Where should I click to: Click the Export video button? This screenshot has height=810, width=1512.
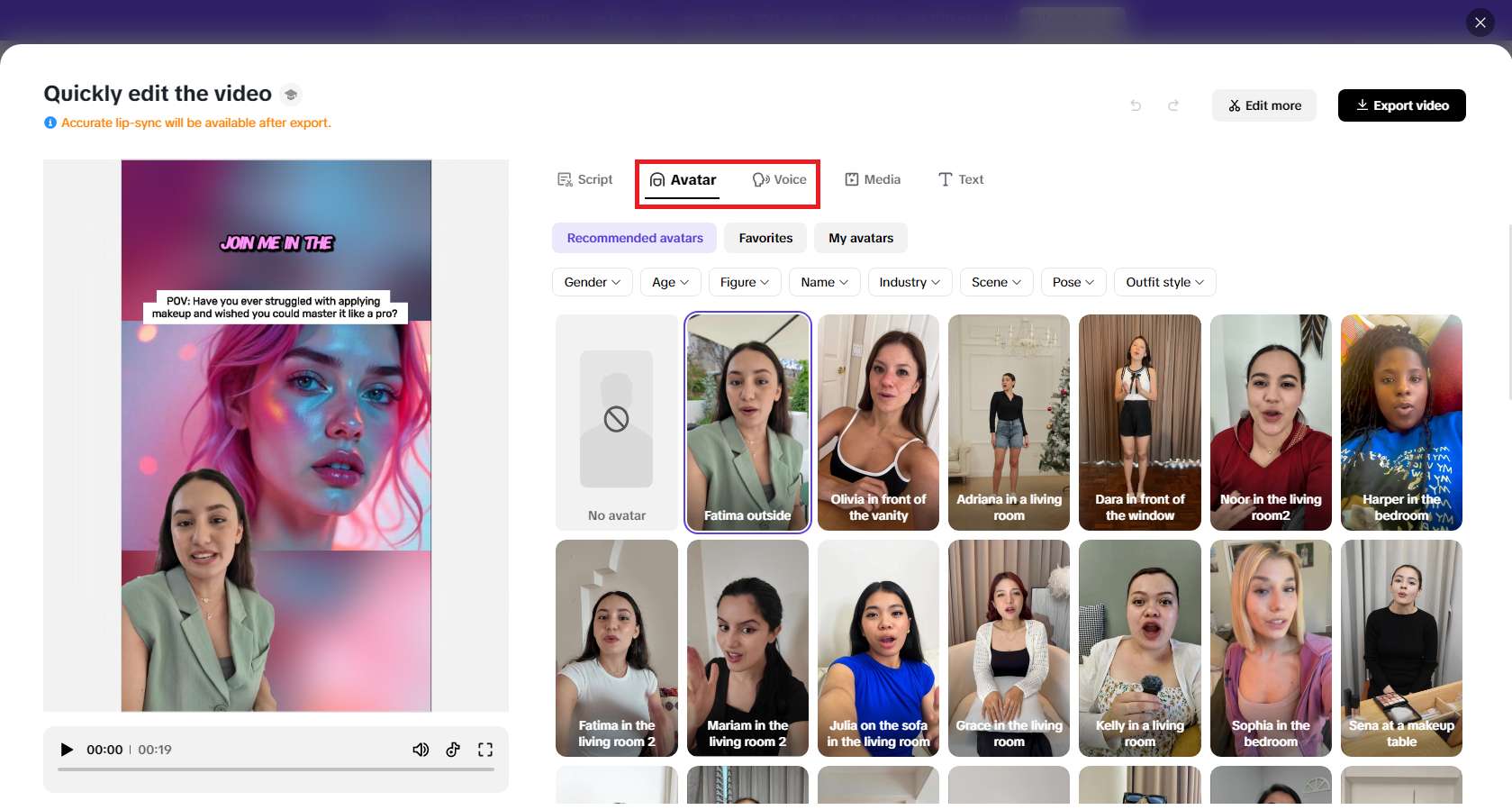[1402, 105]
